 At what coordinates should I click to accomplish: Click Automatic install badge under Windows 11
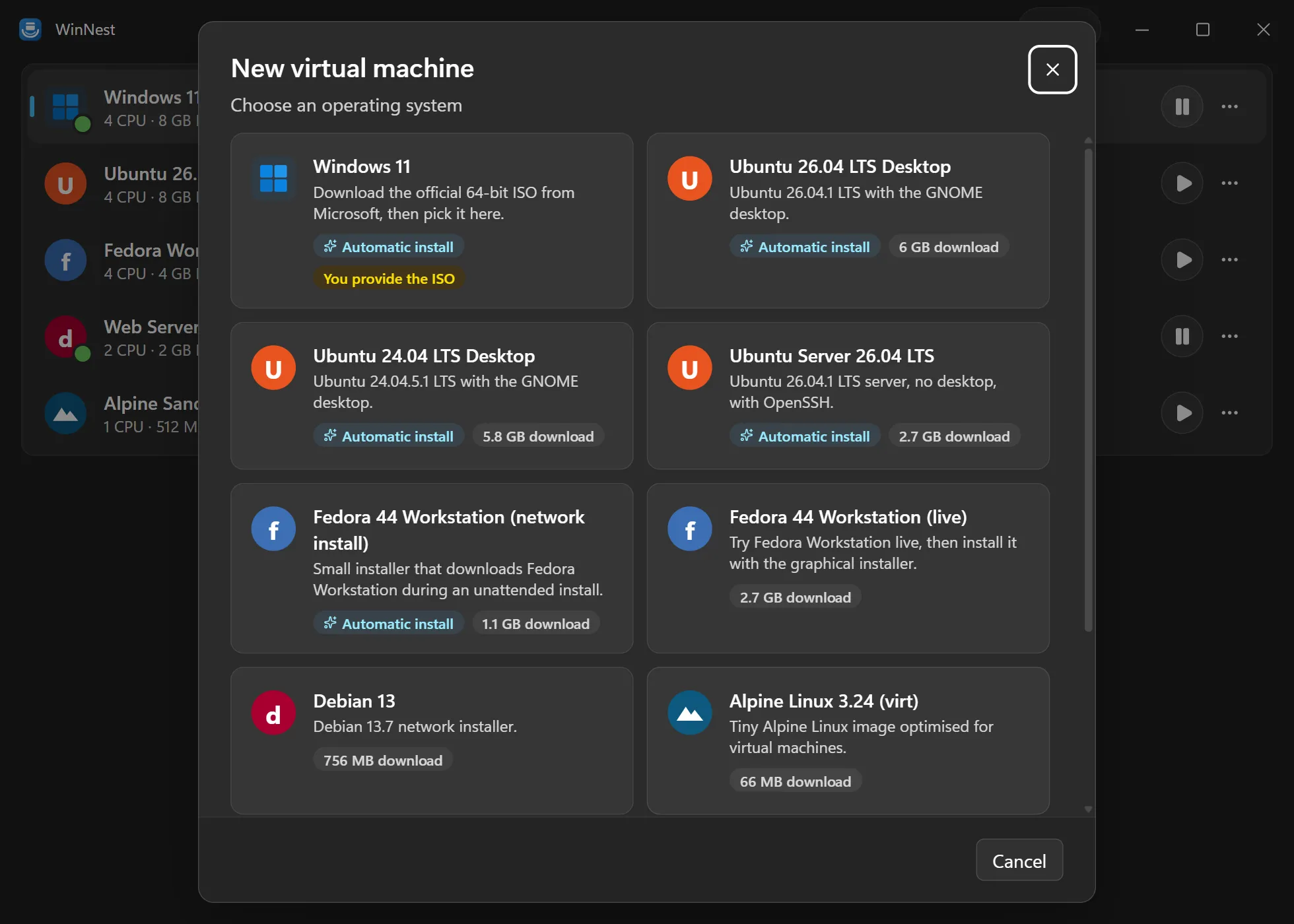389,247
